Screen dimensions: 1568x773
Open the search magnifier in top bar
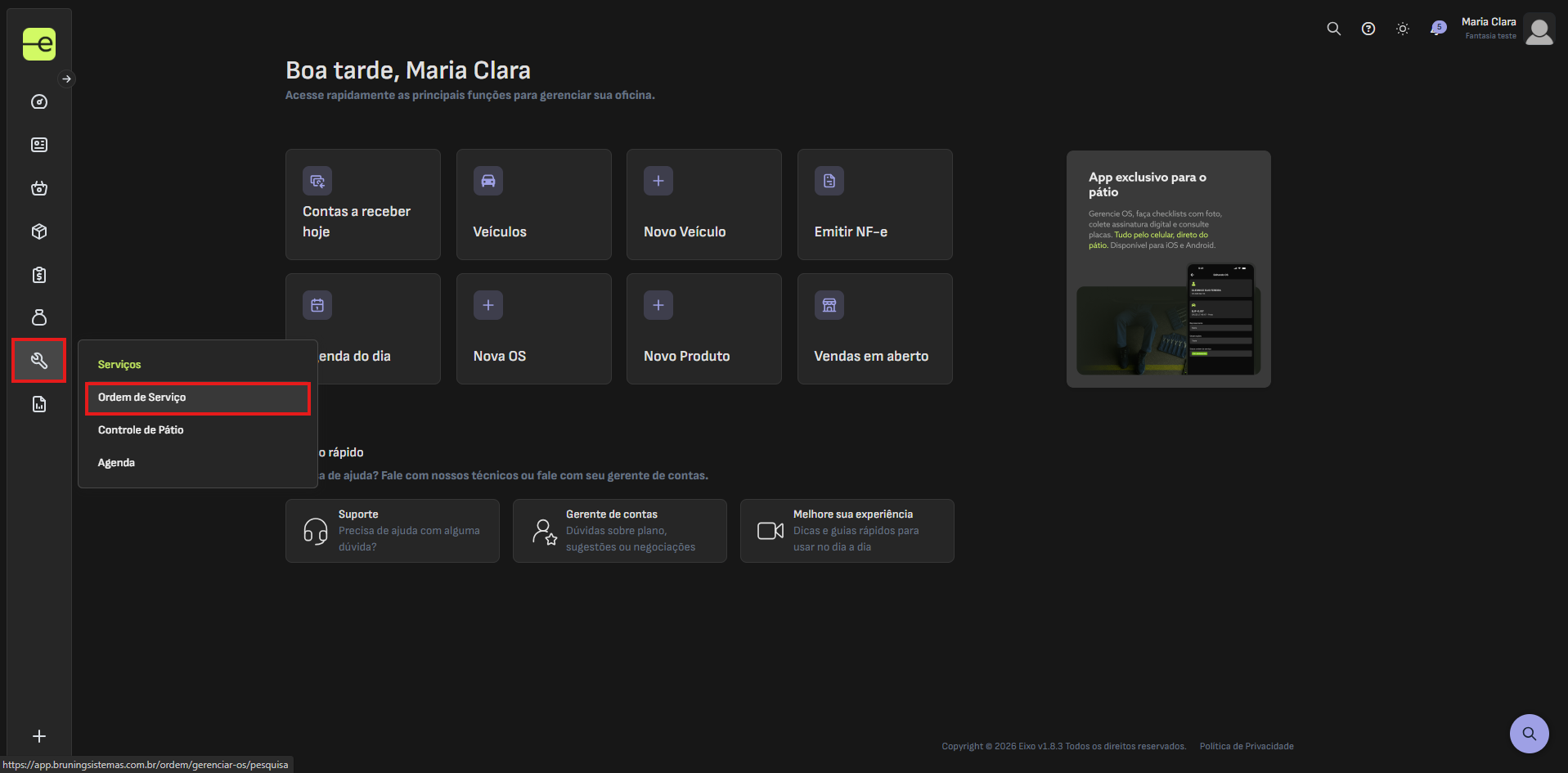(1334, 29)
